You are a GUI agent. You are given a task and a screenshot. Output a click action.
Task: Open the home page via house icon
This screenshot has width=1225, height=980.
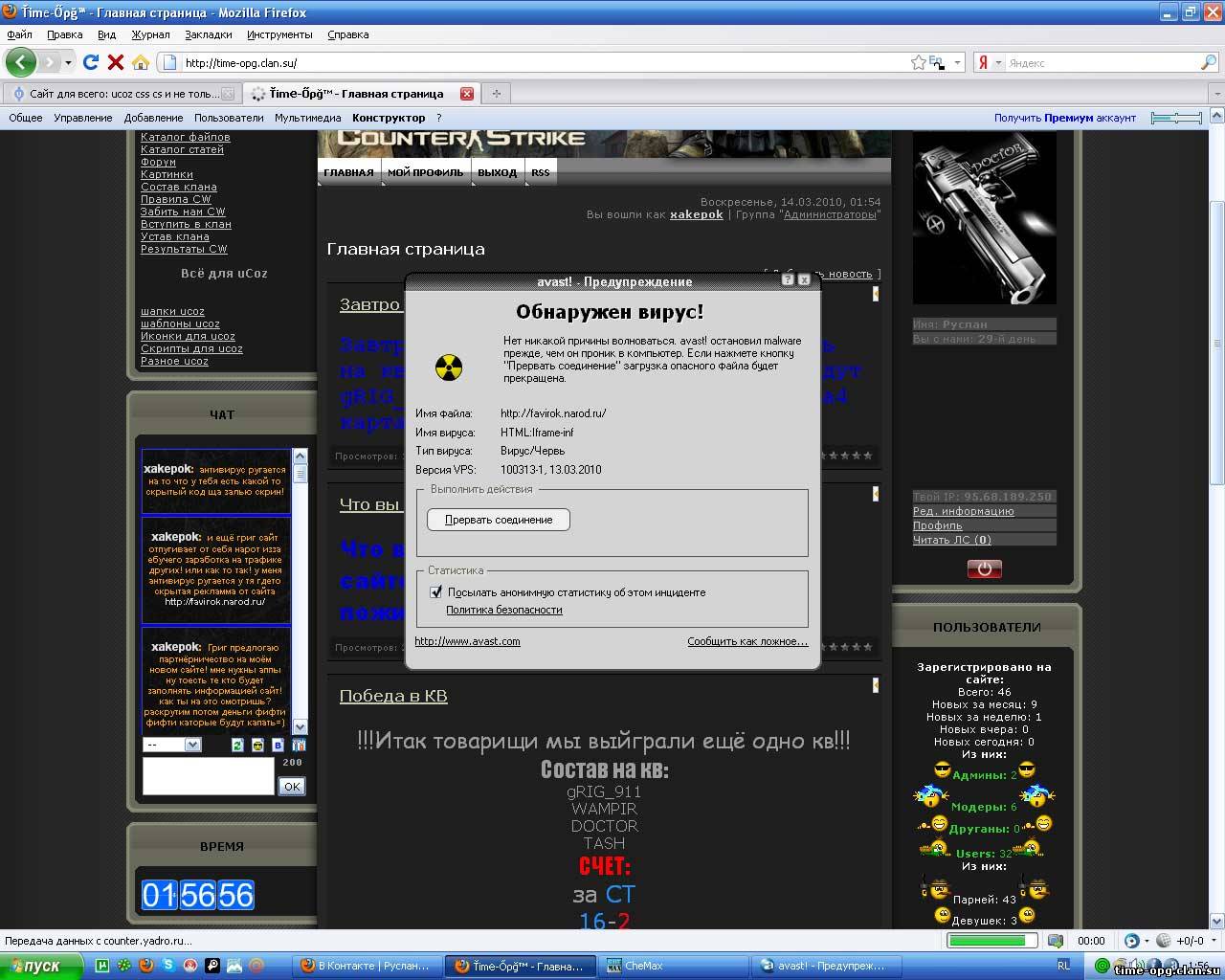coord(141,62)
